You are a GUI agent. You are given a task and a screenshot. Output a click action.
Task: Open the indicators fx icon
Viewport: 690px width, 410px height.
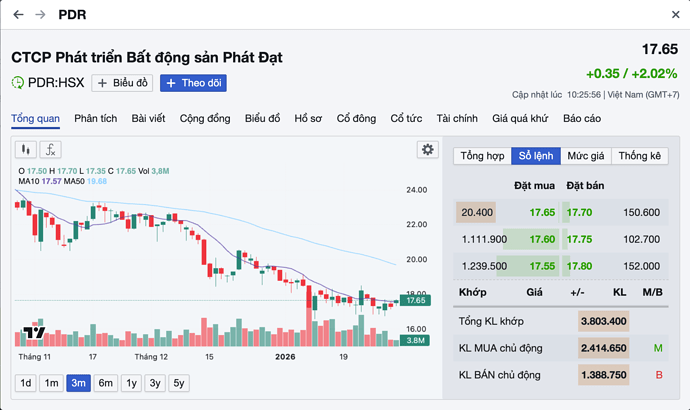(50, 150)
